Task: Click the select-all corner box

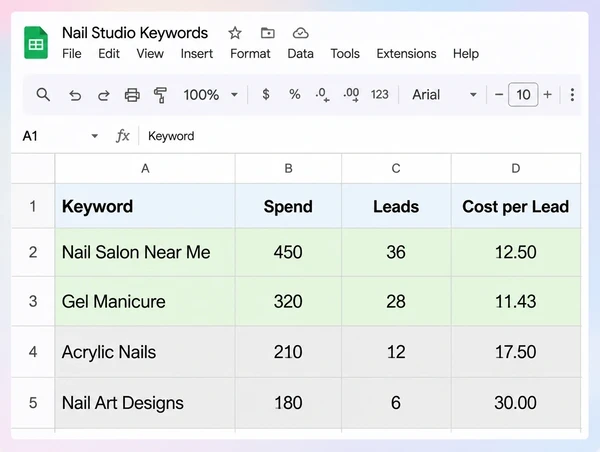Action: coord(33,168)
